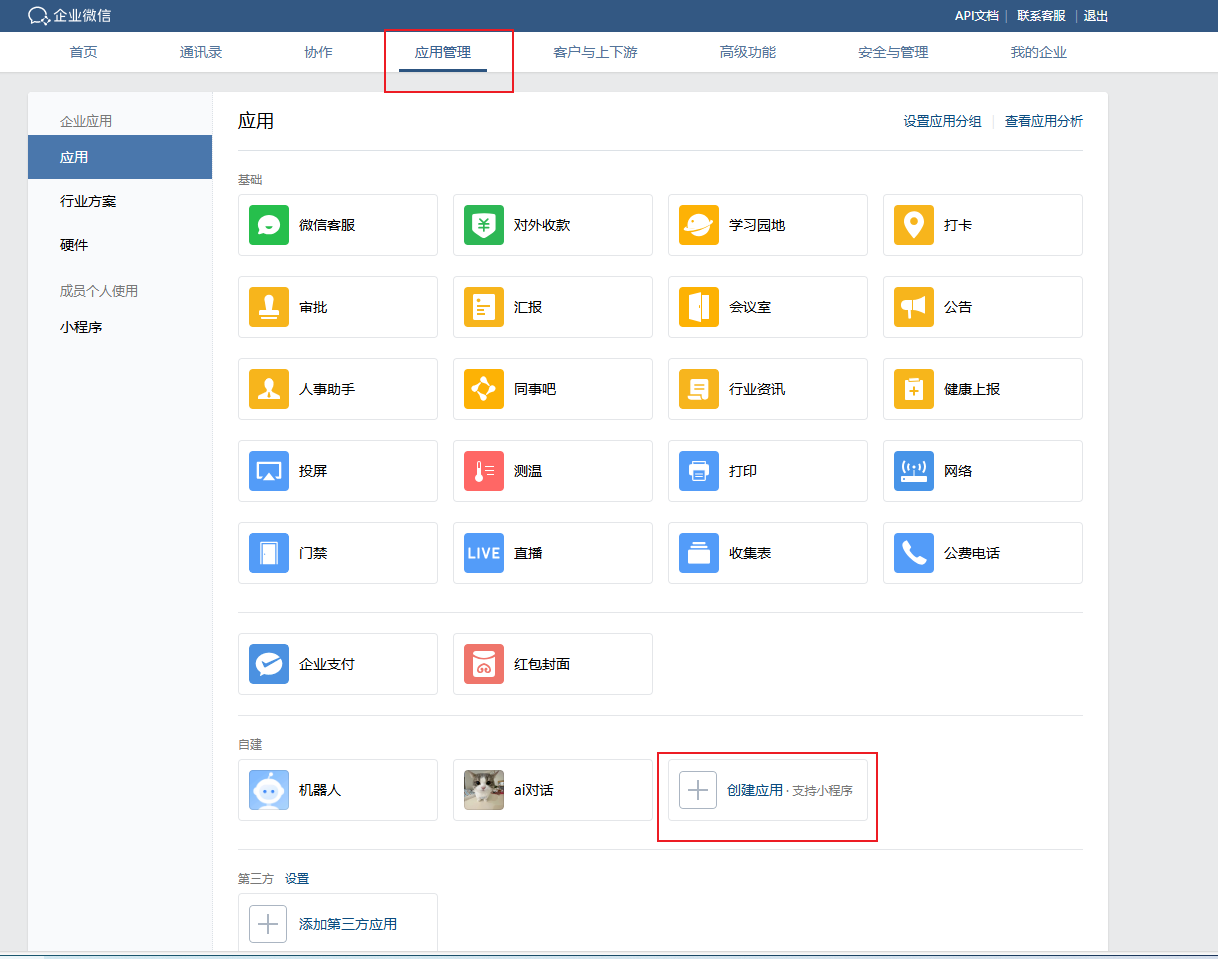Open the 收集表 form icon
The height and width of the screenshot is (959, 1218).
(699, 553)
